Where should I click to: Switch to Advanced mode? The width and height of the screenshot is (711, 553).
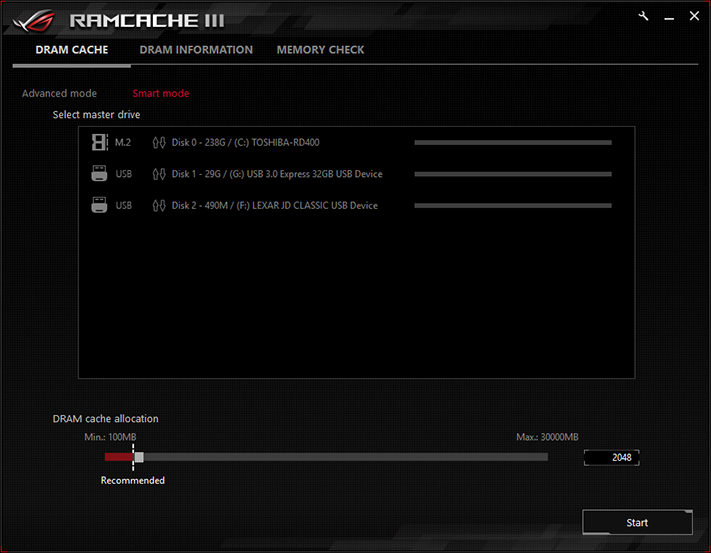(59, 93)
